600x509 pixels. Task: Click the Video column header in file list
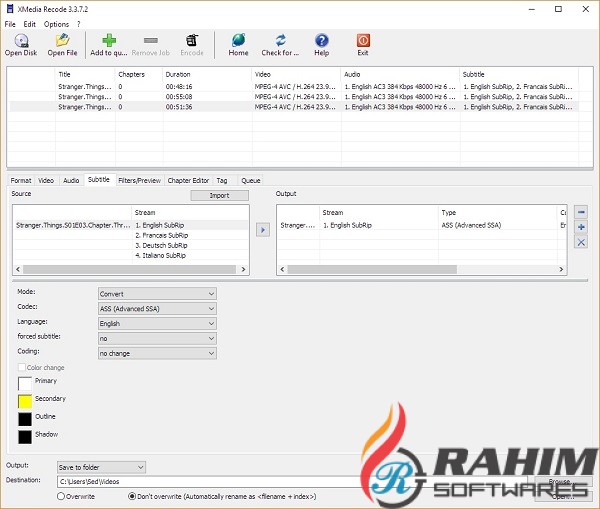pyautogui.click(x=296, y=74)
